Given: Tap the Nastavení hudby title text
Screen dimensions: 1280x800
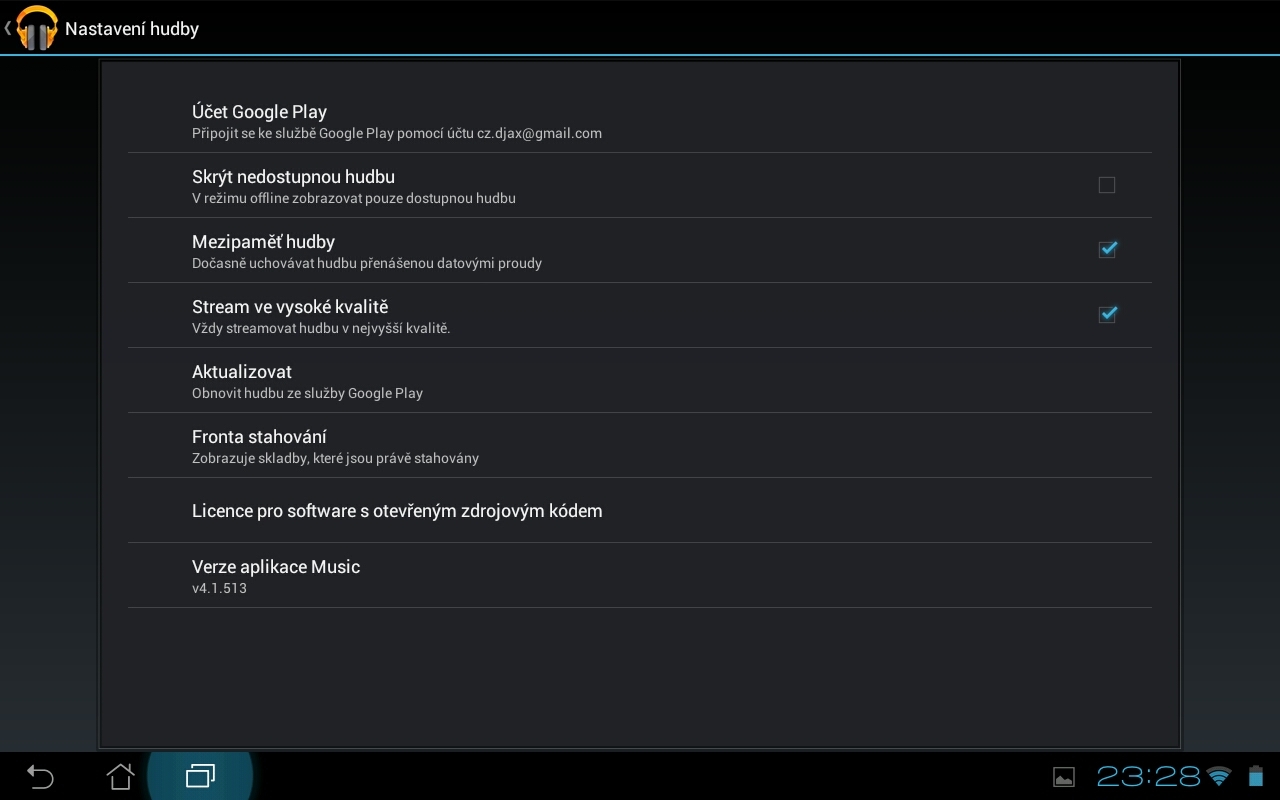Looking at the screenshot, I should [x=132, y=29].
